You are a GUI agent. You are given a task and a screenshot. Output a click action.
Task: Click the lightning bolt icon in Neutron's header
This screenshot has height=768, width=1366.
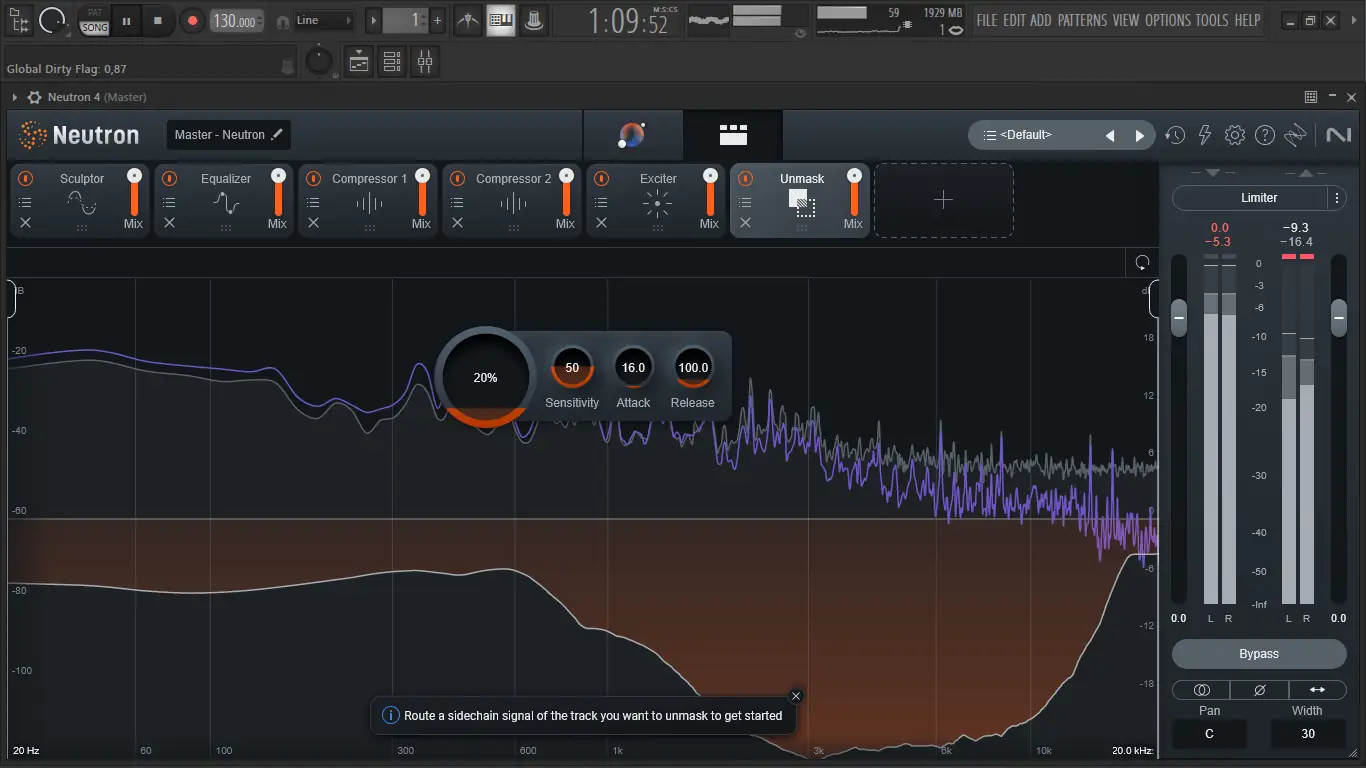[x=1204, y=134]
